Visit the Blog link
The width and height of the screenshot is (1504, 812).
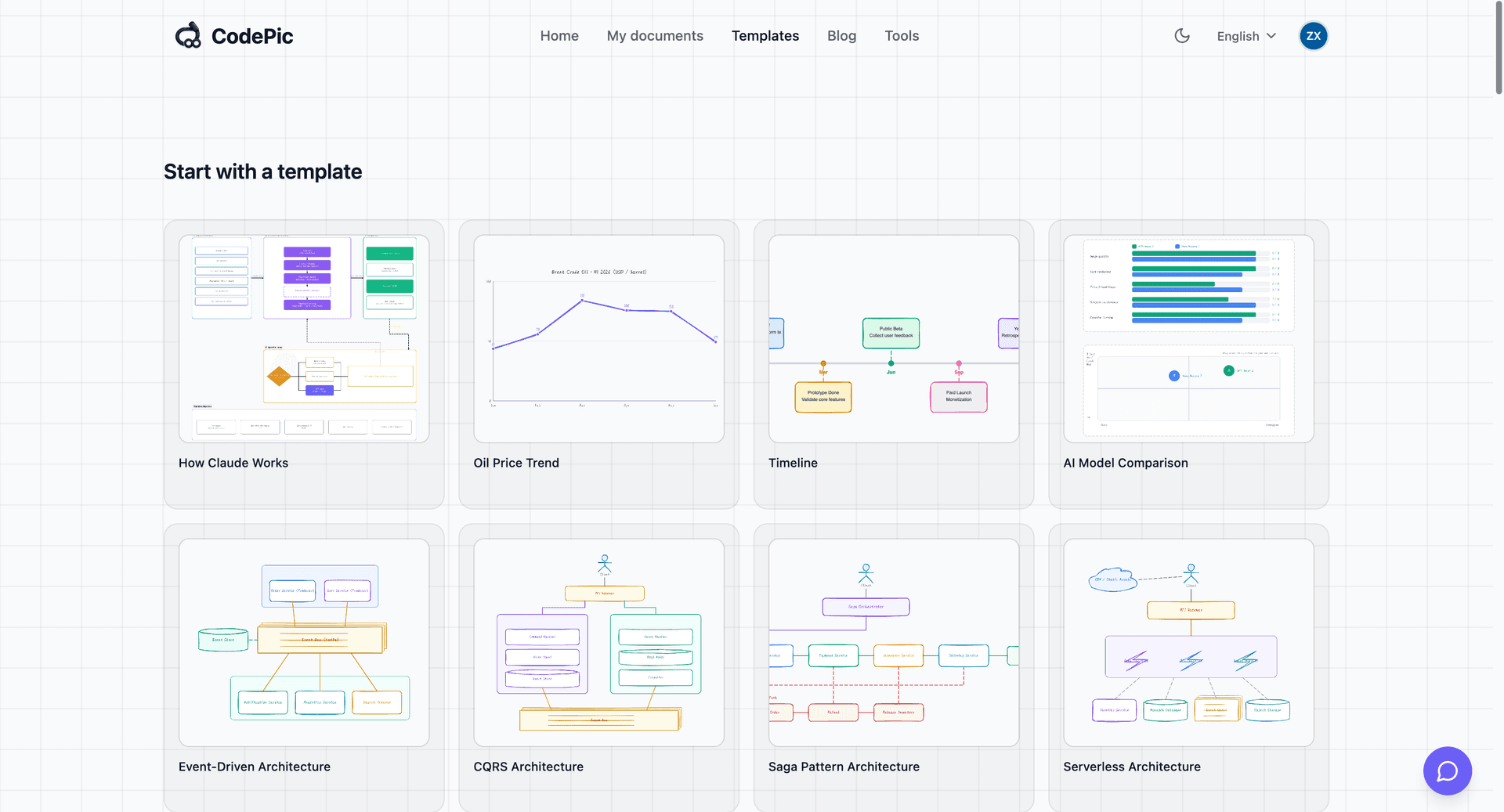pos(841,36)
